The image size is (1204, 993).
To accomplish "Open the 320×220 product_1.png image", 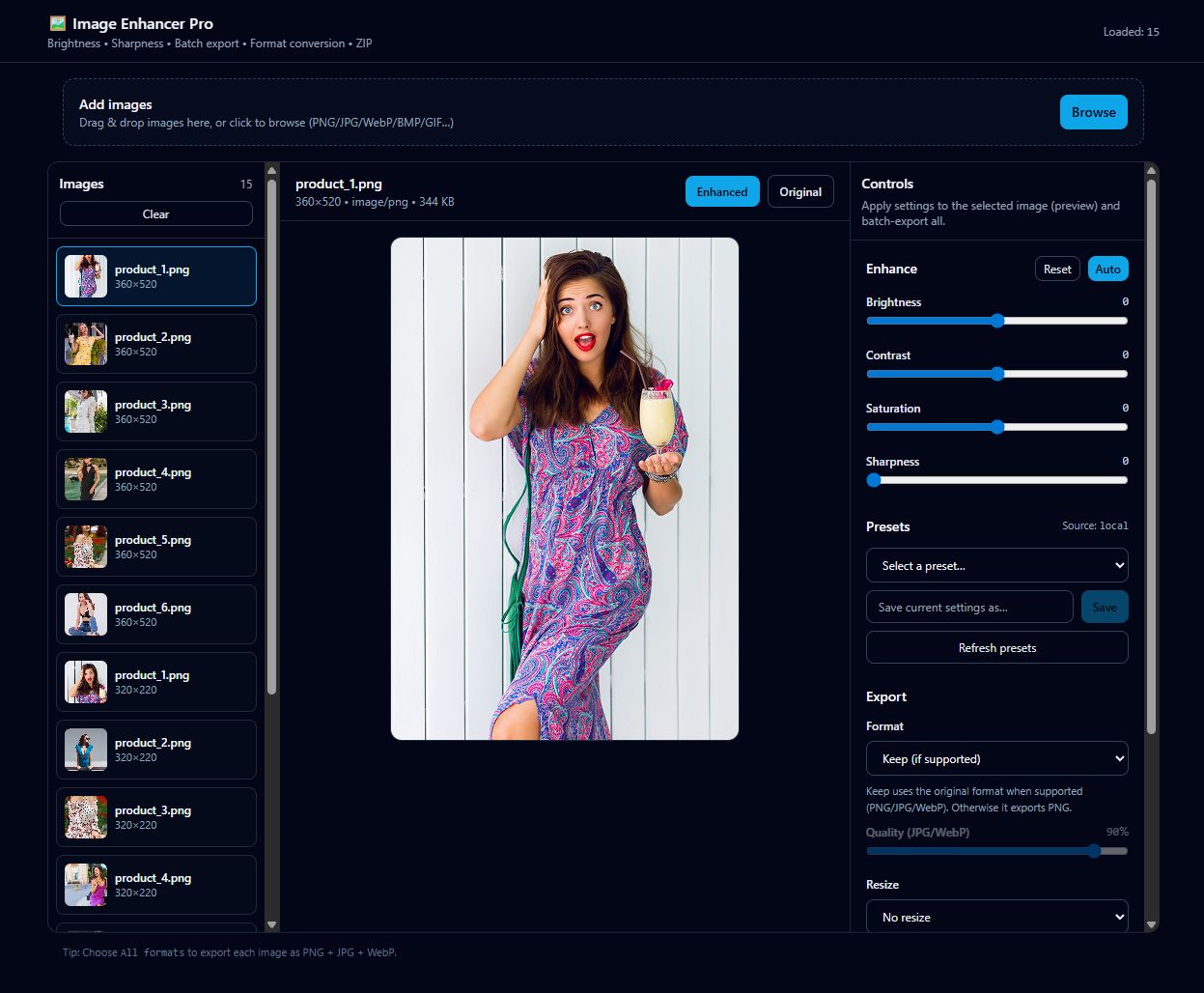I will click(156, 682).
